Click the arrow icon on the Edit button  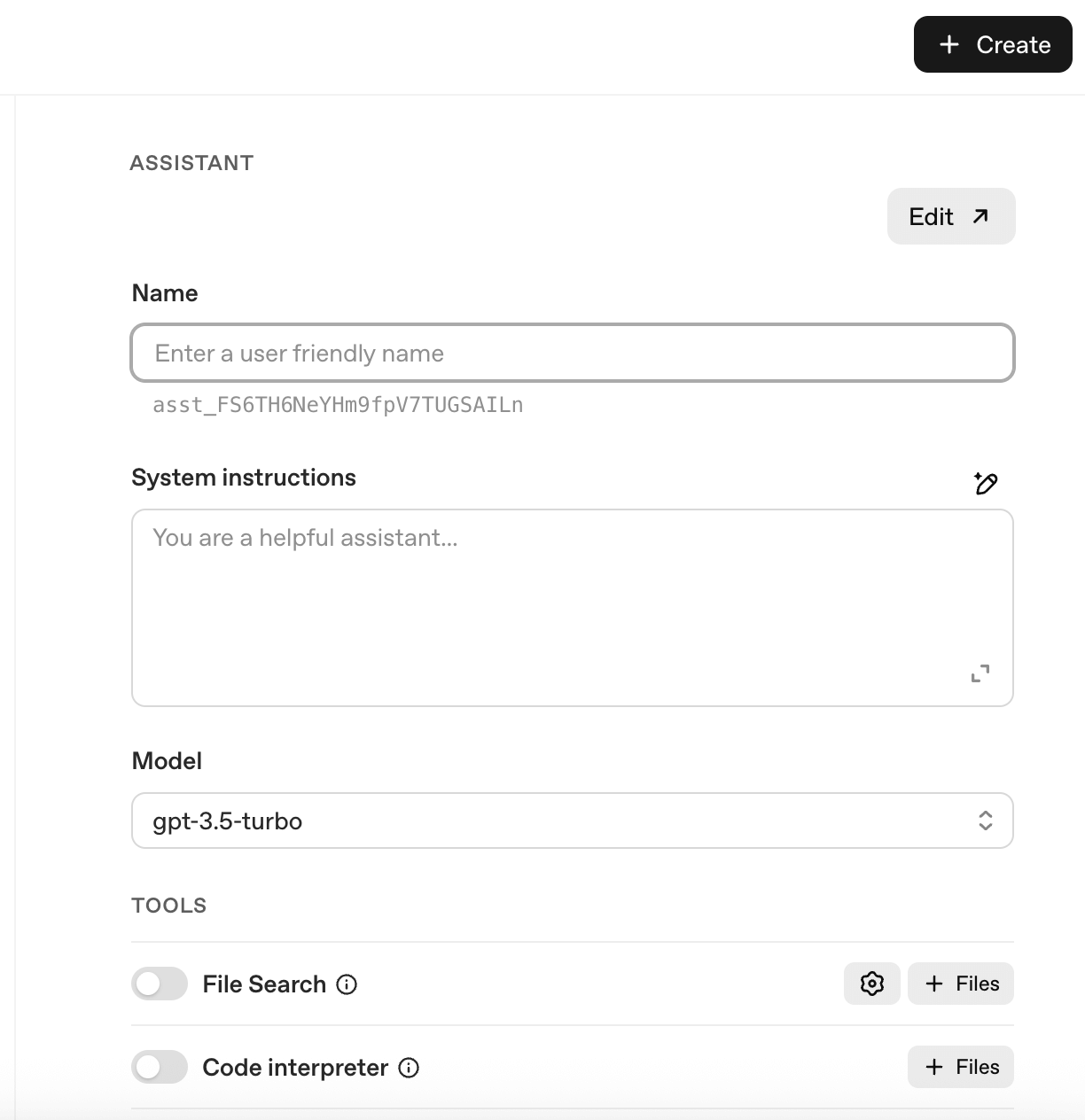[980, 216]
